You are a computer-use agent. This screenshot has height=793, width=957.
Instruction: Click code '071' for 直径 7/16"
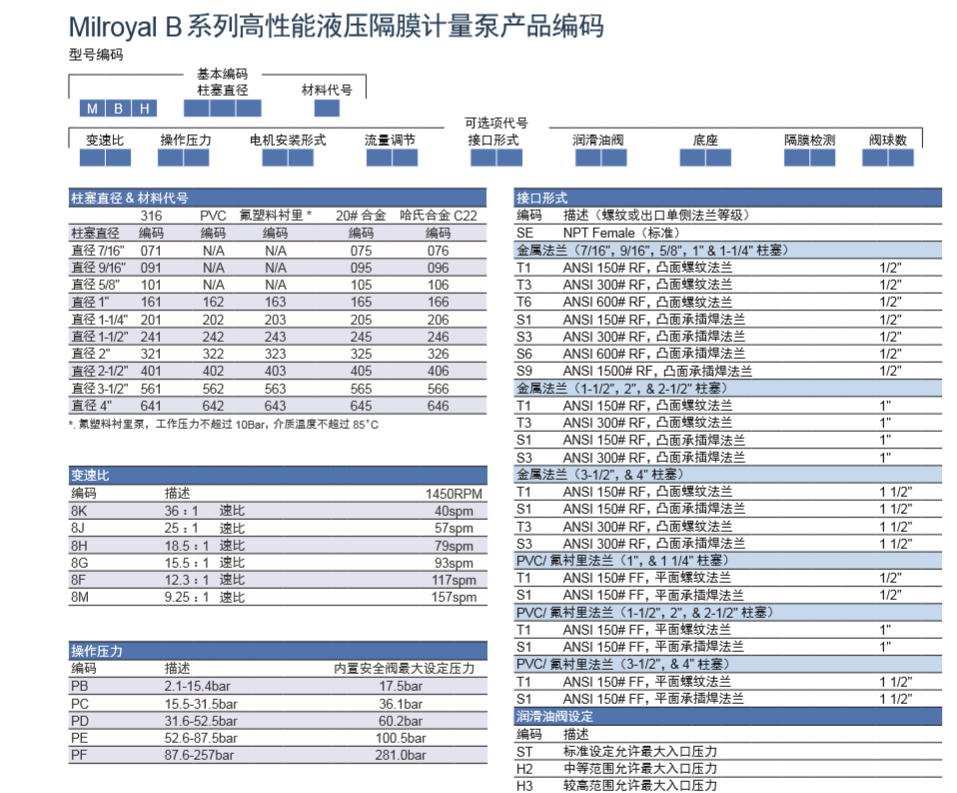coord(151,251)
